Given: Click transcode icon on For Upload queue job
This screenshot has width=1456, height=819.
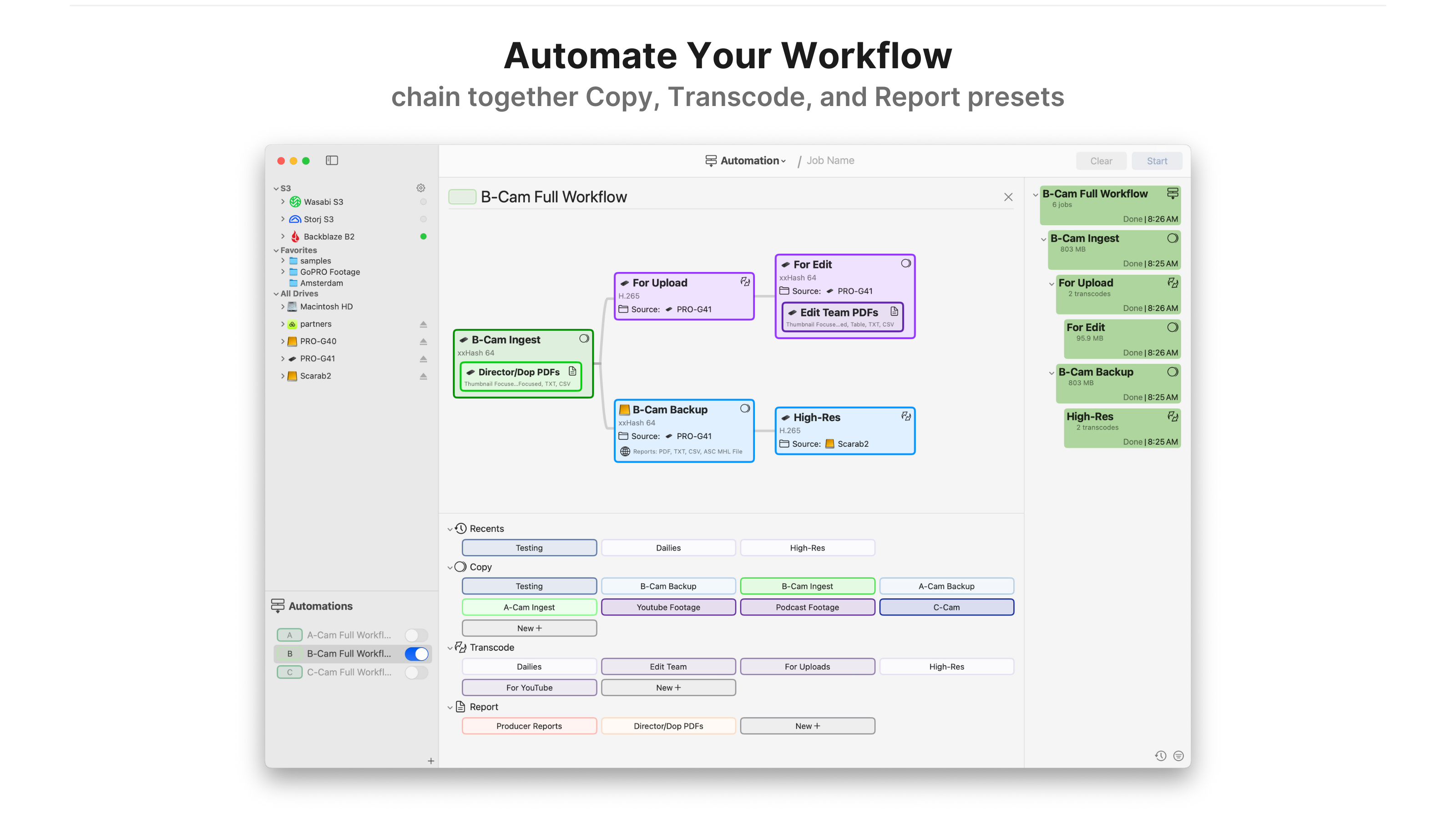Looking at the screenshot, I should [x=1173, y=283].
